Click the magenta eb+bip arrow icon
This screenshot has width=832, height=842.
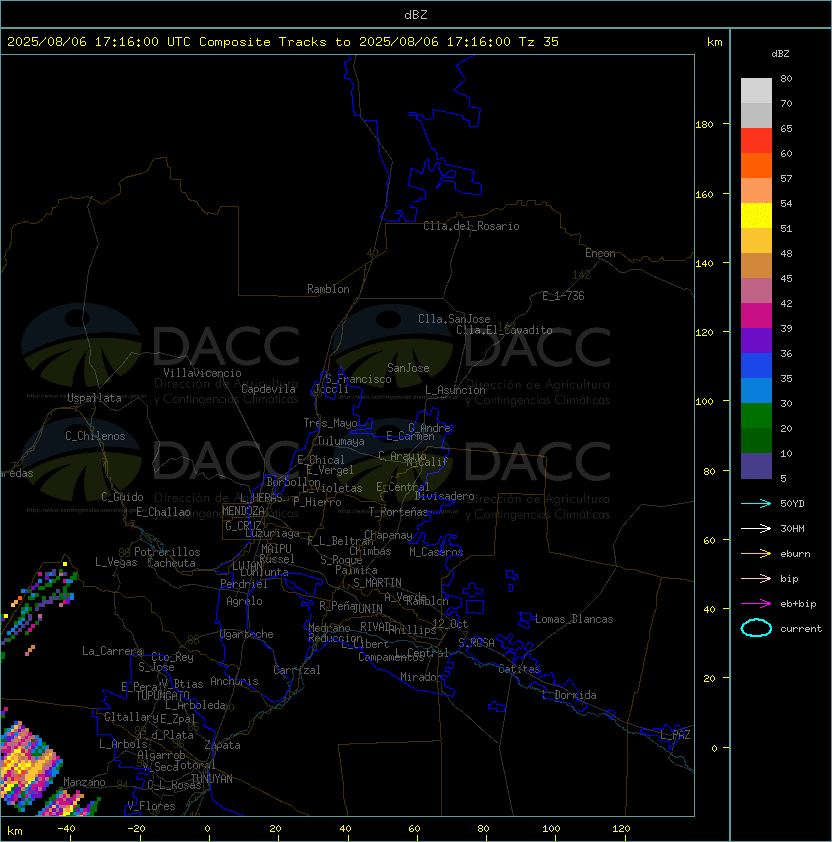(x=756, y=604)
